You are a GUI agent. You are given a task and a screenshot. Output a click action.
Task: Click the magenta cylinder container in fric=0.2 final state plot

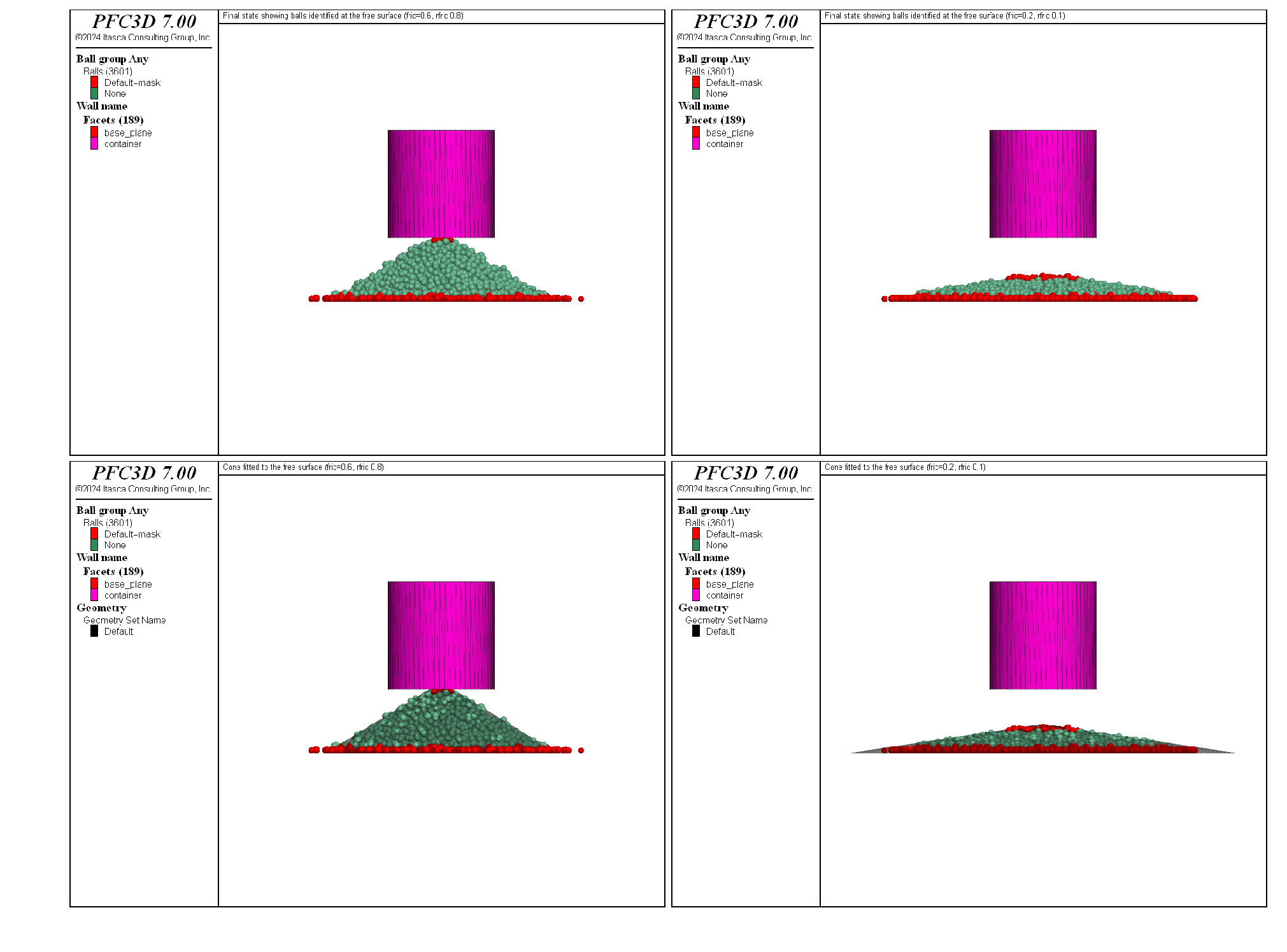[x=1043, y=184]
